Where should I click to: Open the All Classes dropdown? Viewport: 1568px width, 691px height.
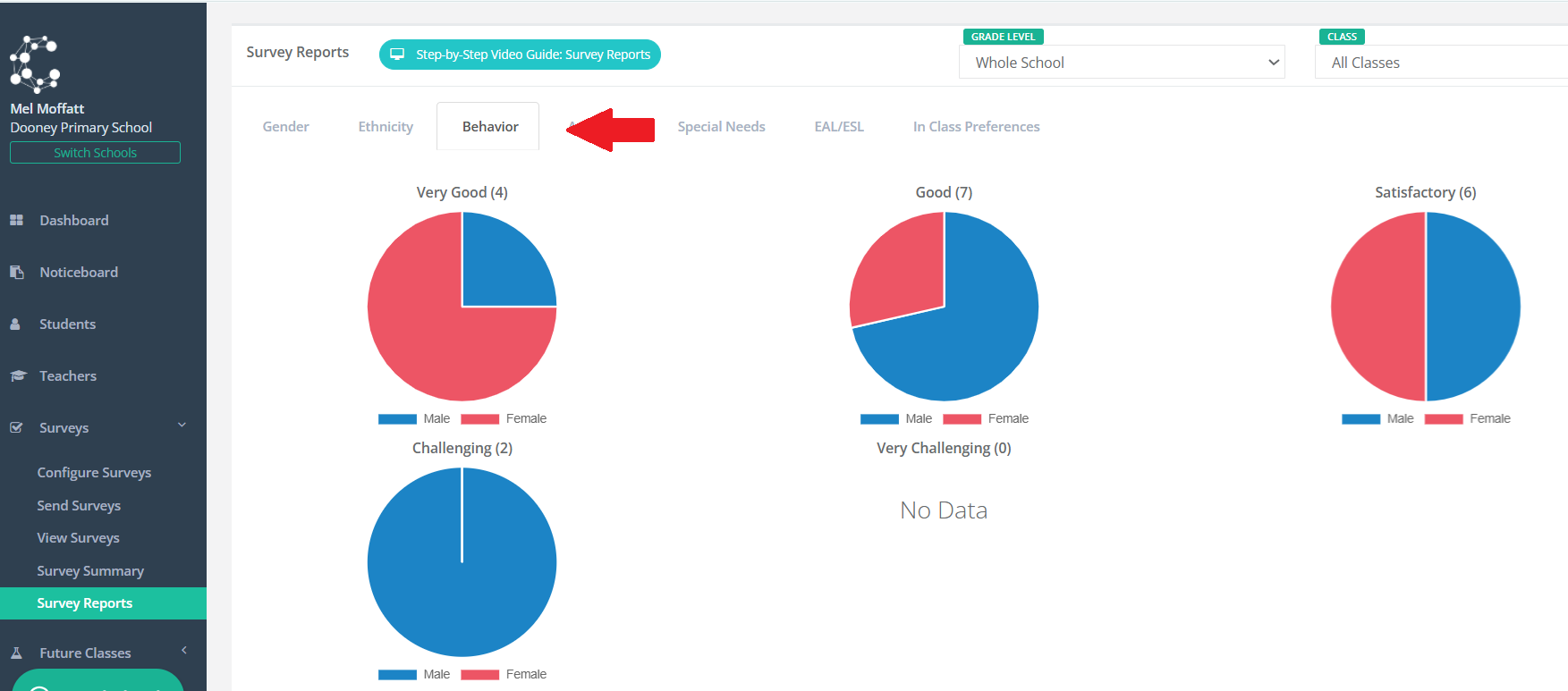point(1441,63)
